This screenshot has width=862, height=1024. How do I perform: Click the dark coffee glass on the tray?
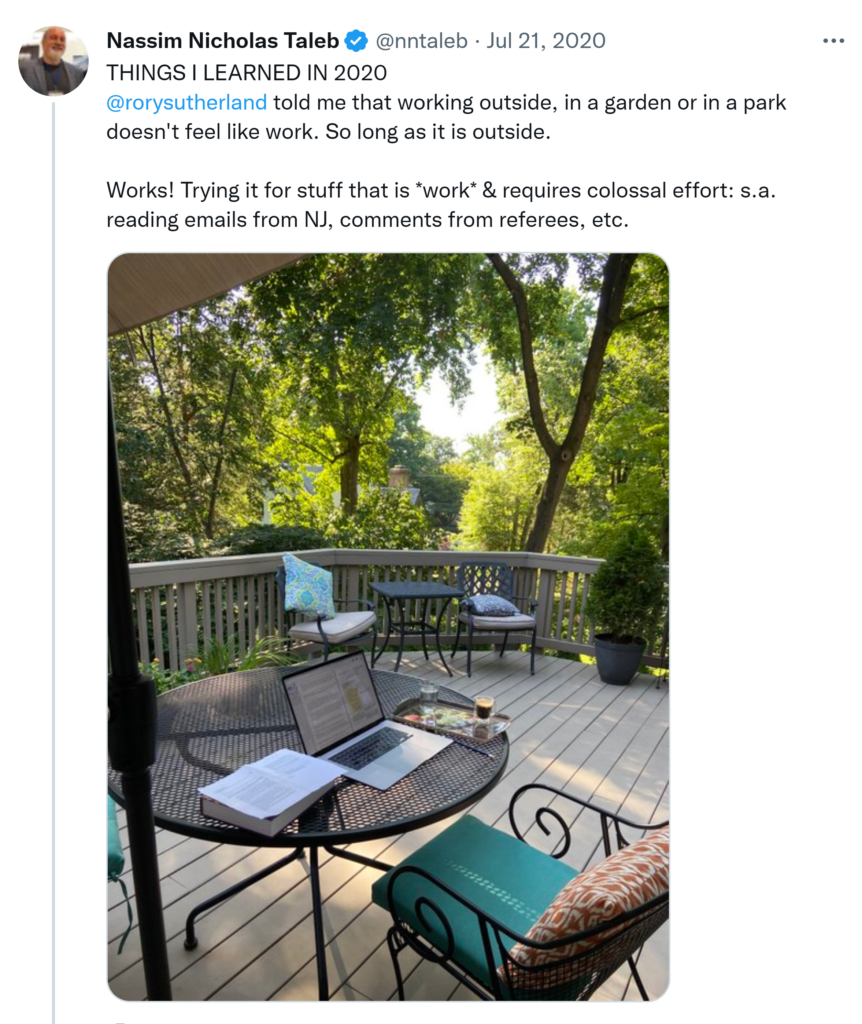[x=484, y=708]
